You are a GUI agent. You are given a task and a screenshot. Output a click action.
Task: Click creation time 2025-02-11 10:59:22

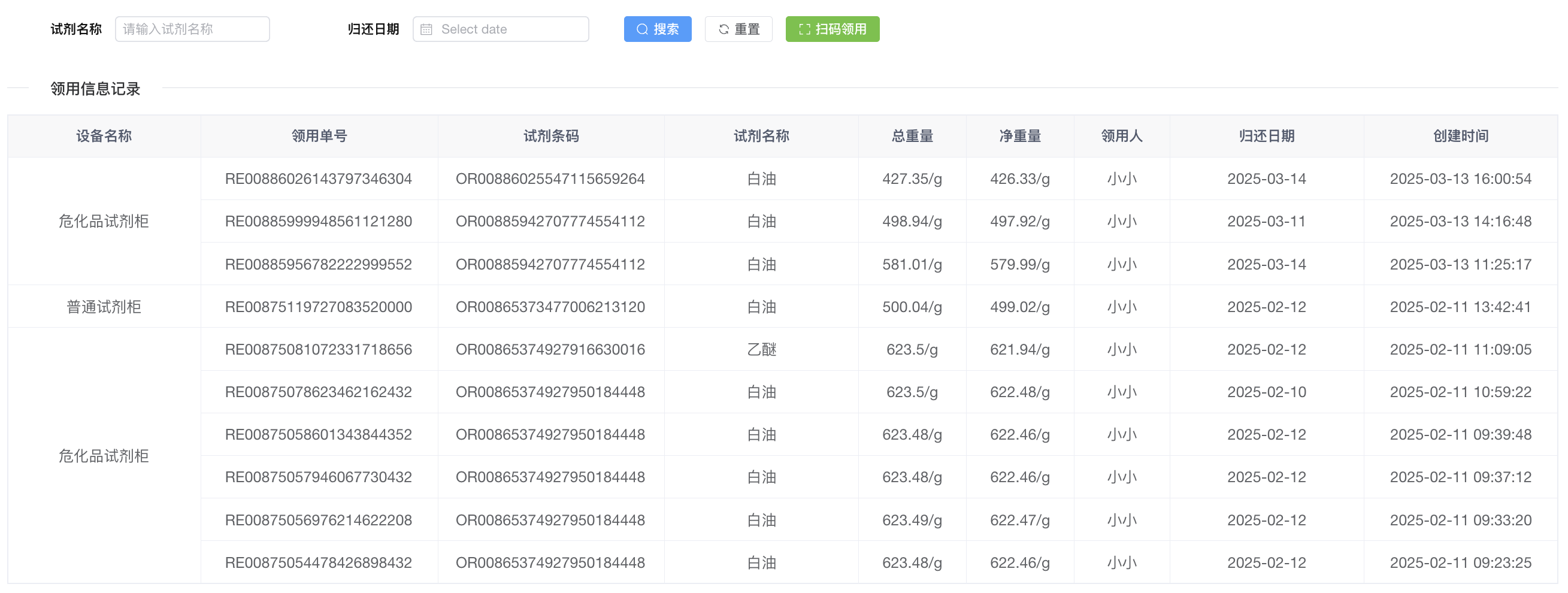coord(1460,392)
